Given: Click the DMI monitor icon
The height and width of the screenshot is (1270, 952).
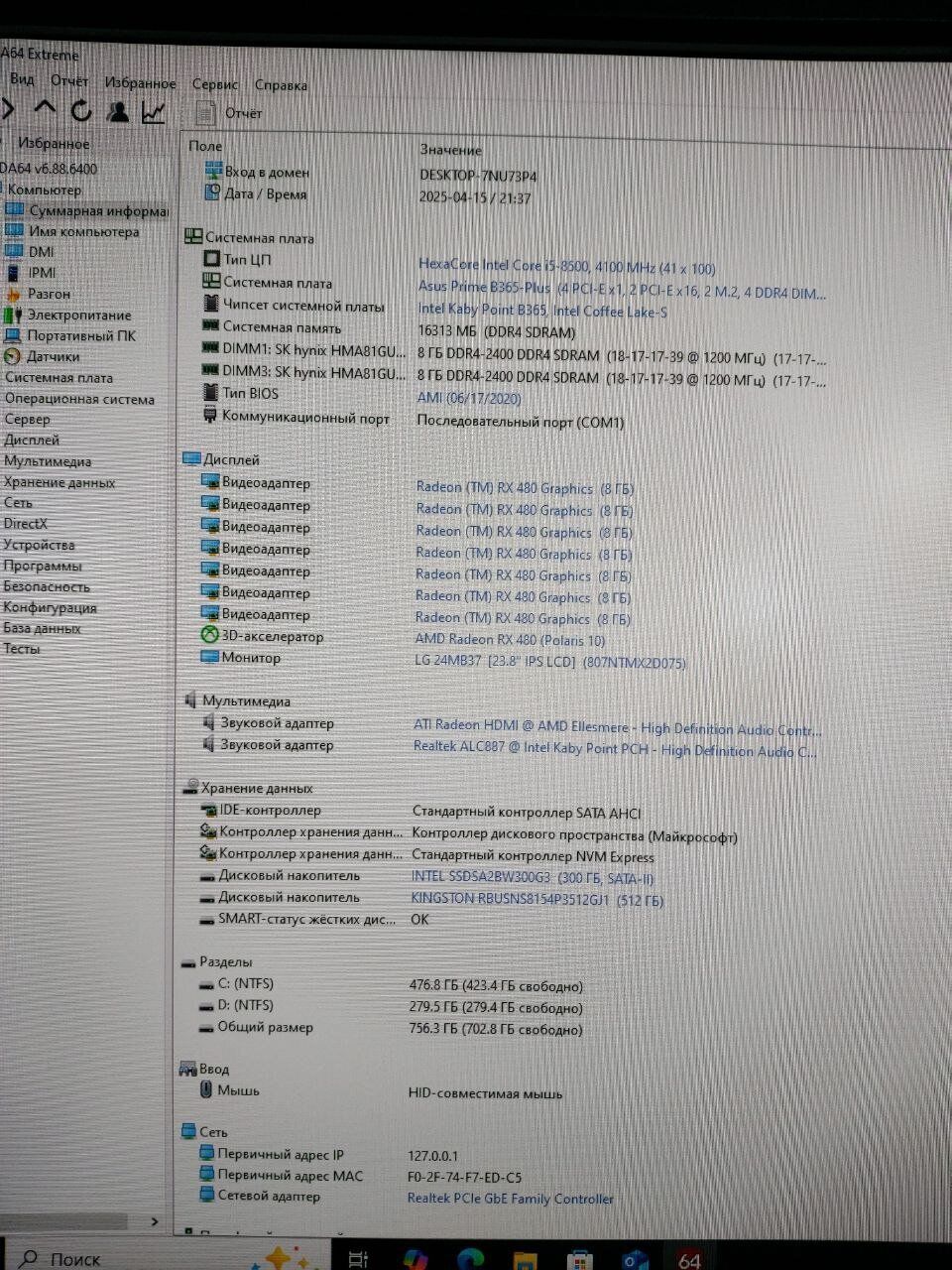Looking at the screenshot, I should click(16, 252).
